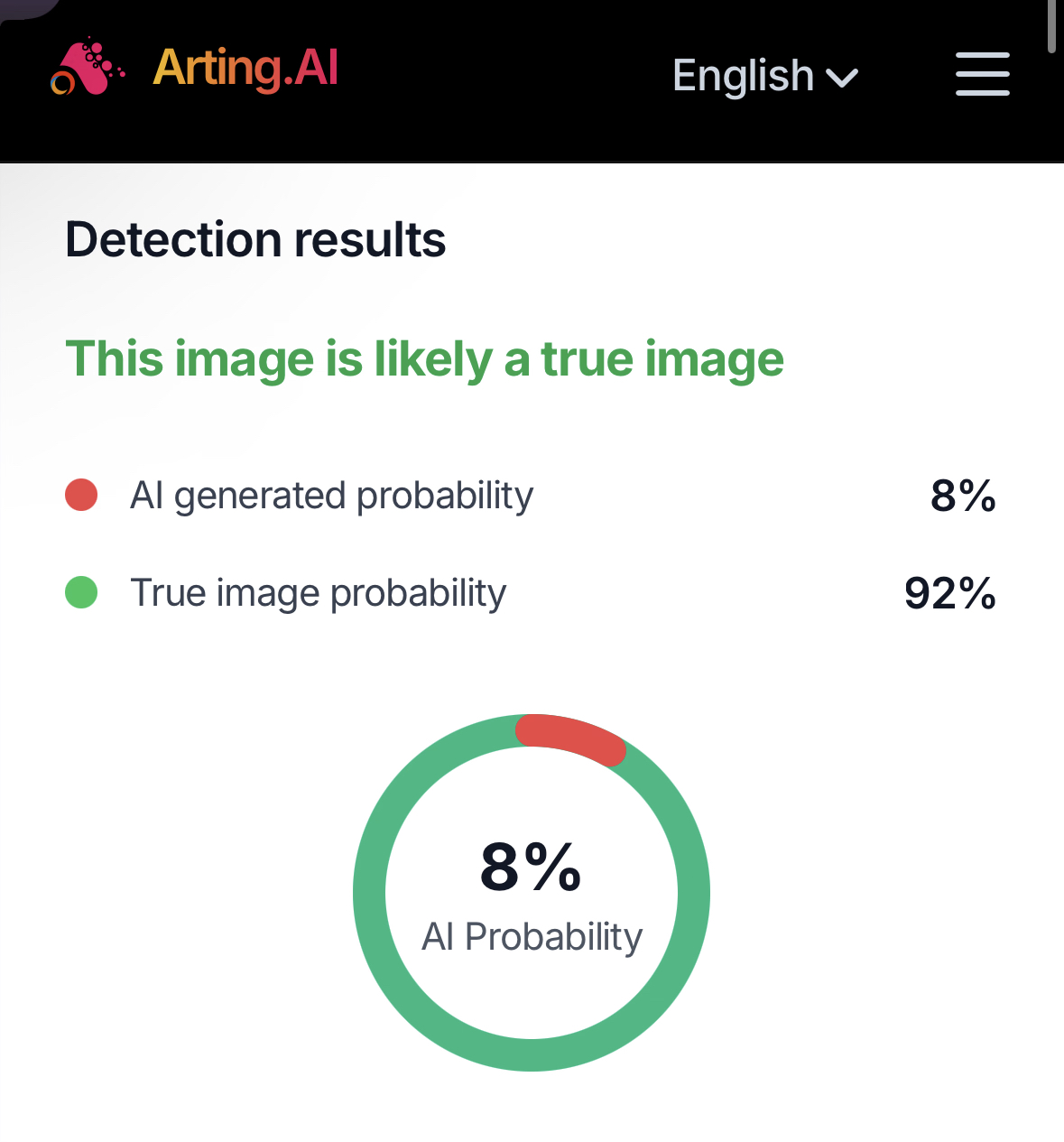Click the 'likely a true image' verdict text

424,359
